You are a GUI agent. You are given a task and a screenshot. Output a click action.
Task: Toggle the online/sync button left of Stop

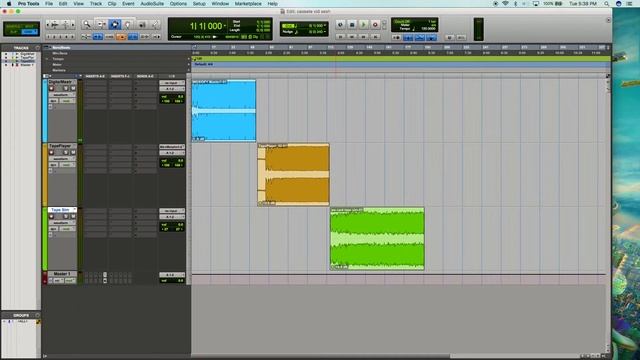(x=340, y=25)
